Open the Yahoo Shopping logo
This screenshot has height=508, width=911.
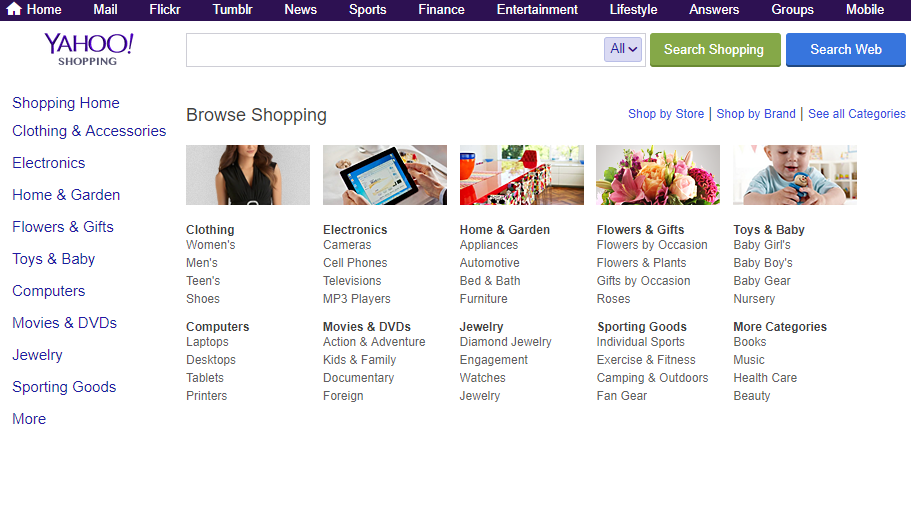[x=88, y=49]
